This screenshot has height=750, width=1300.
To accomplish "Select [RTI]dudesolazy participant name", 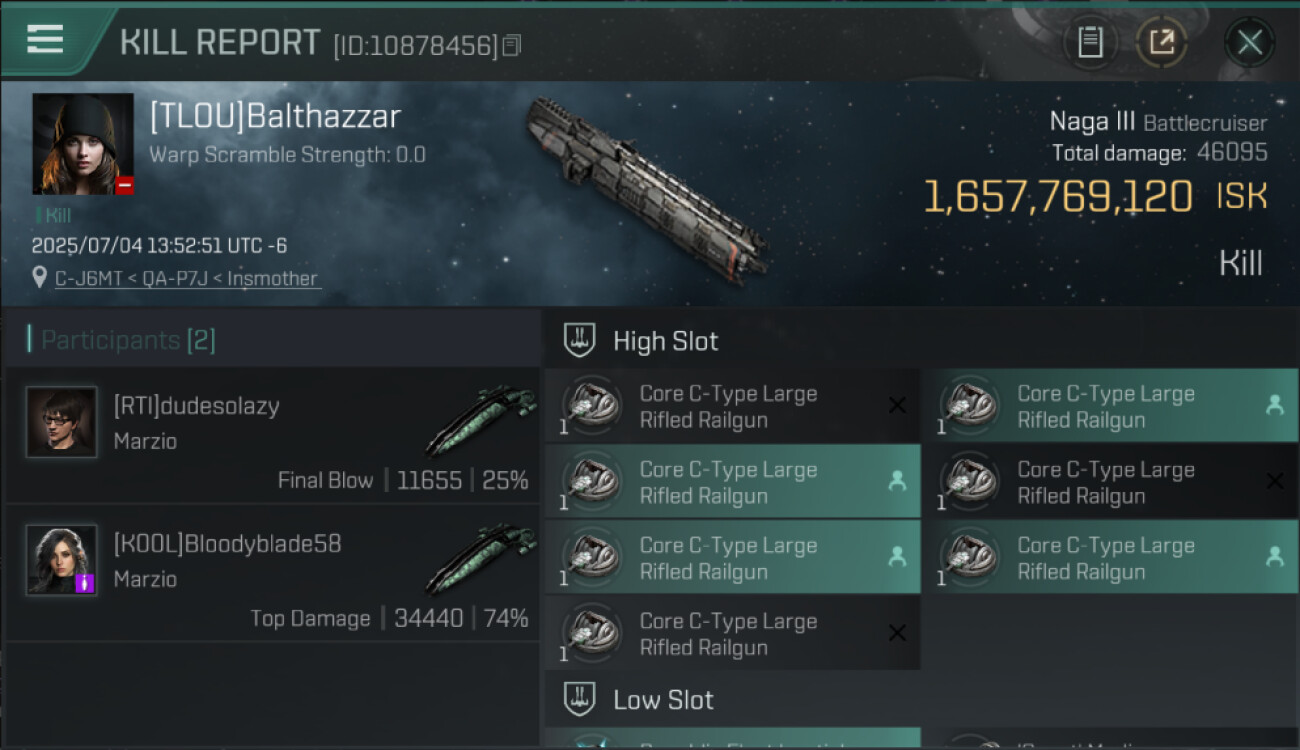I will point(196,406).
